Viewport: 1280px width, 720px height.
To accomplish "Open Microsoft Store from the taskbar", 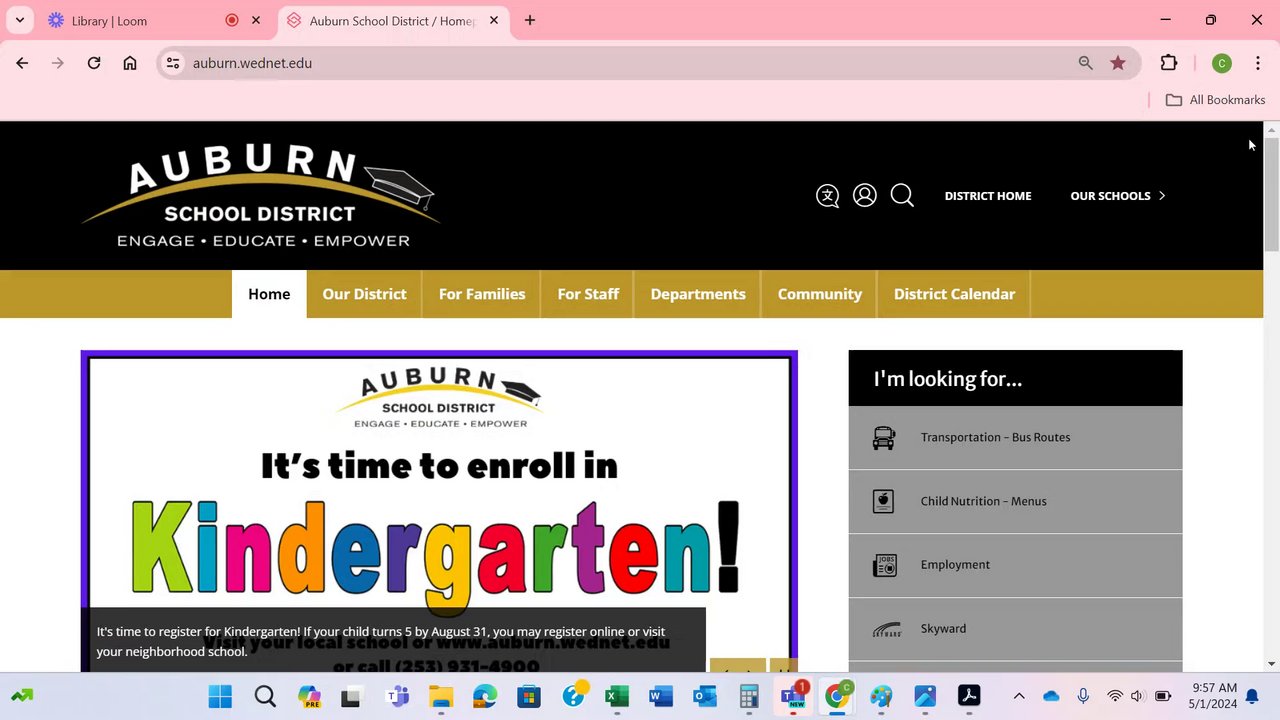I will [x=529, y=696].
